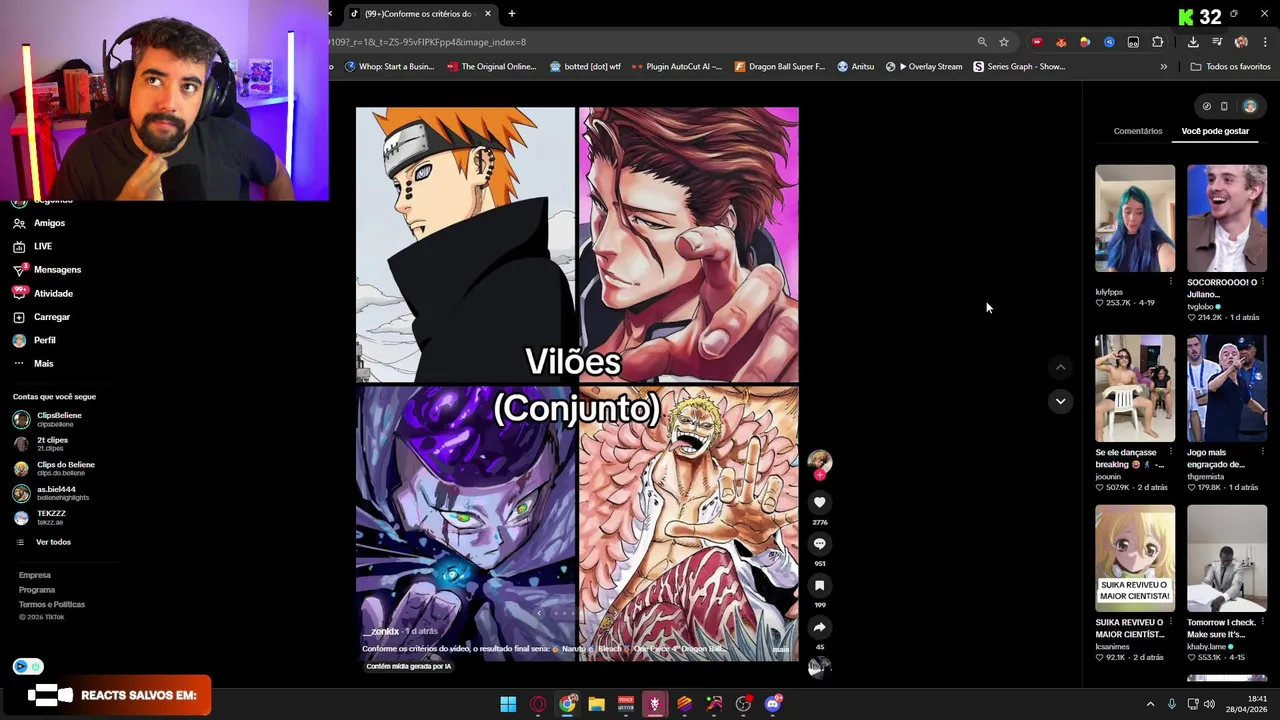1280x720 pixels.
Task: Go to next video with down arrow
Action: pyautogui.click(x=1060, y=401)
